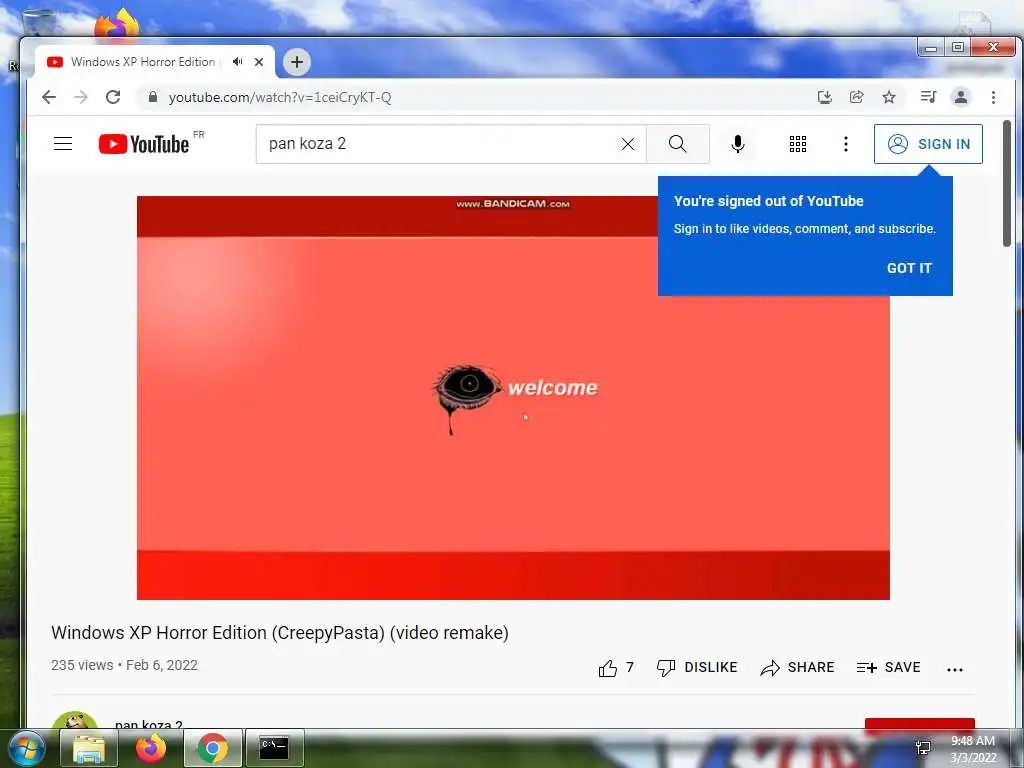Click the YouTube logo
This screenshot has height=768, width=1024.
(144, 144)
